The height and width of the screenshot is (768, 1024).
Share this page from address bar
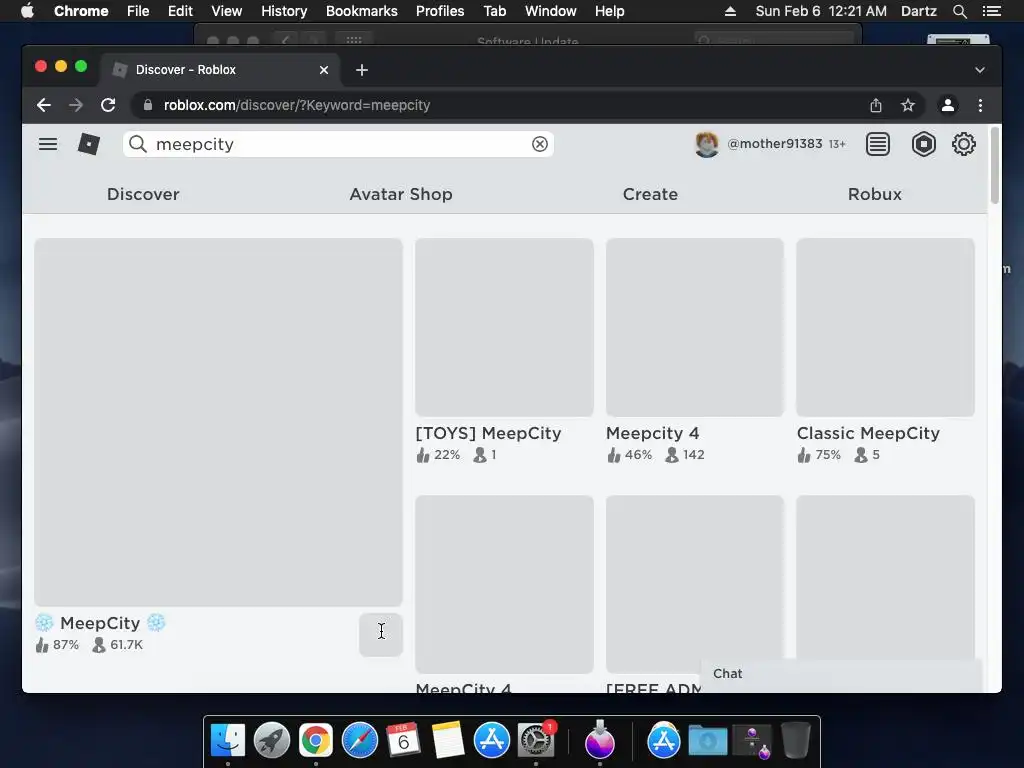tap(876, 105)
